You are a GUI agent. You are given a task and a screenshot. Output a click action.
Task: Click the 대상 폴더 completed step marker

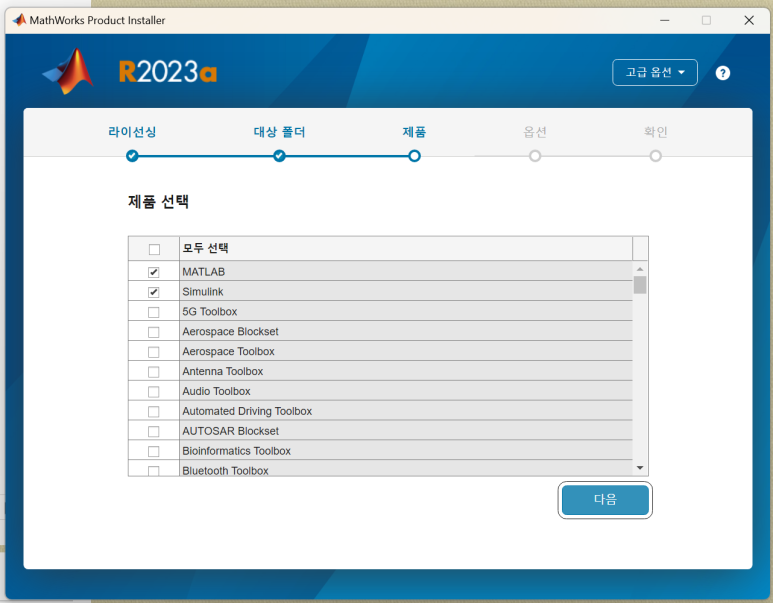(x=280, y=156)
